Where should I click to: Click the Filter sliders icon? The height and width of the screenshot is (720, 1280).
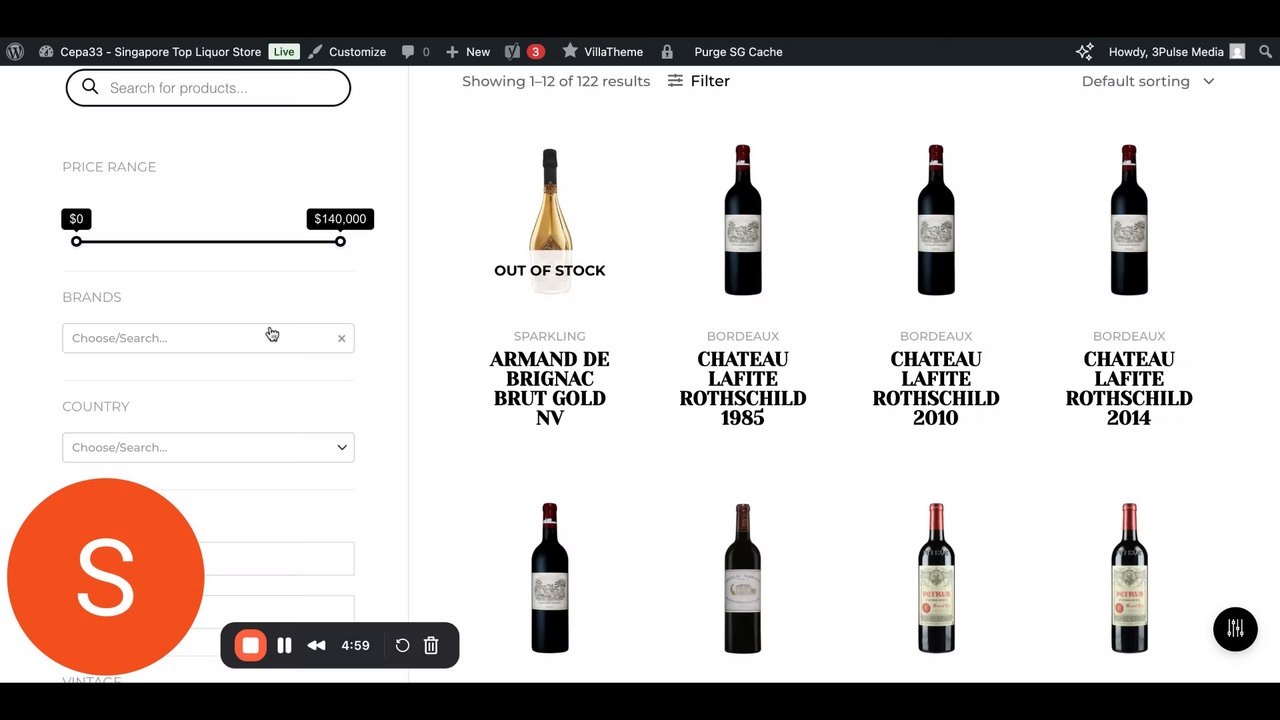(676, 81)
